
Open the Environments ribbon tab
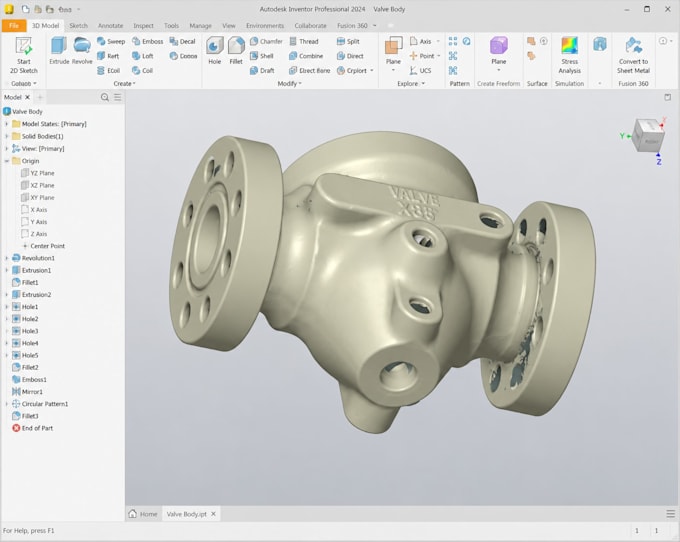click(265, 26)
